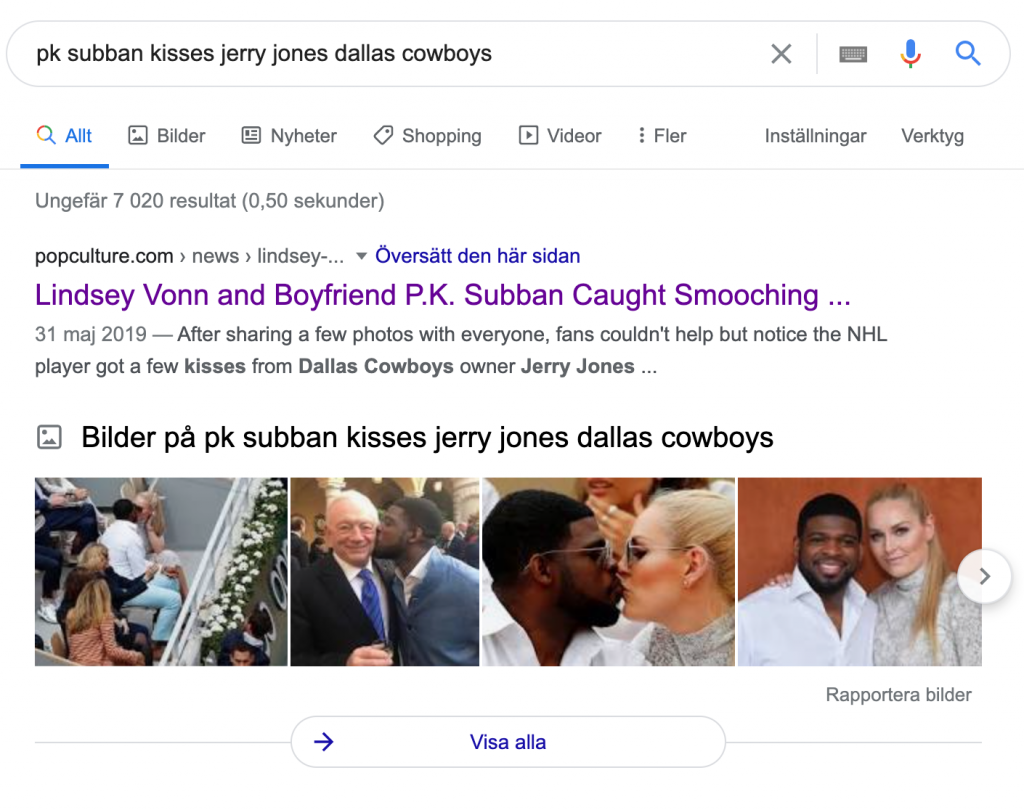Switch to the Bilder tab
This screenshot has height=810, width=1024.
point(167,136)
